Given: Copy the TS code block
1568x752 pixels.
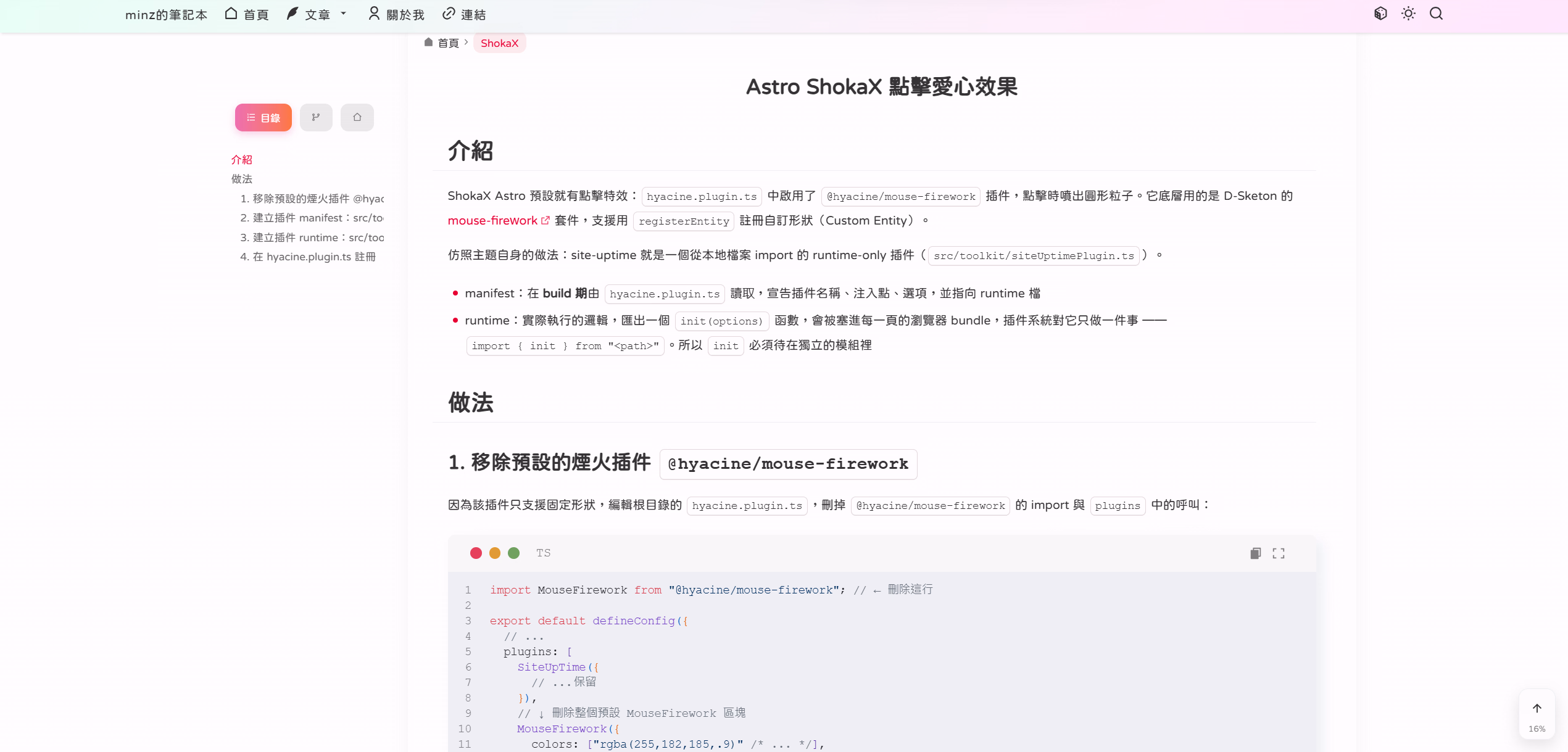Looking at the screenshot, I should [1255, 553].
